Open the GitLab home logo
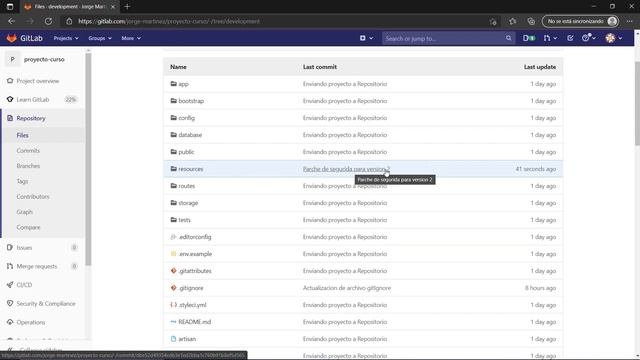This screenshot has height=360, width=640. pyautogui.click(x=24, y=38)
